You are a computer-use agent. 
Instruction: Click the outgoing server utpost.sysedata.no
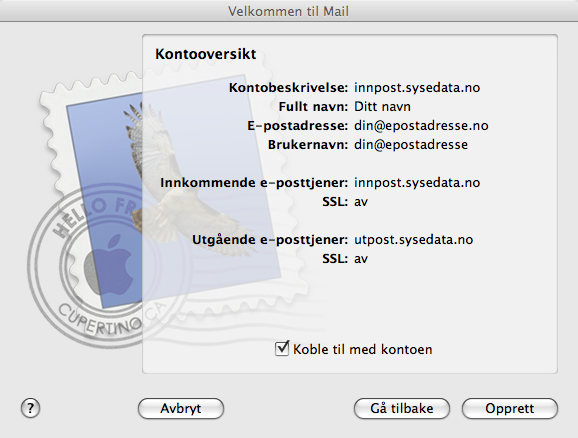point(414,240)
